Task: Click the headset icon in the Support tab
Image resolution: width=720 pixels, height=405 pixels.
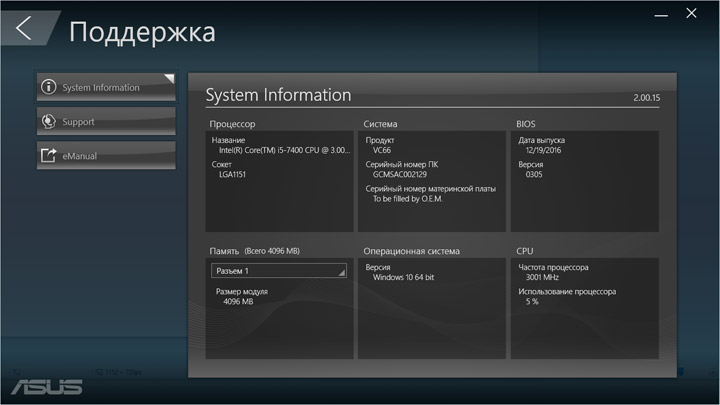Action: 49,122
